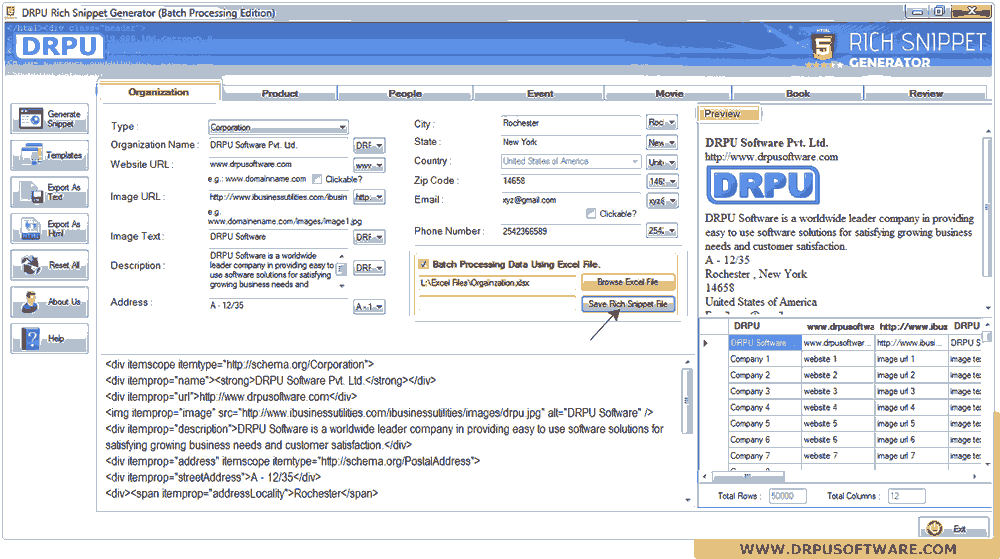Switch to the Movie tab

coord(669,94)
